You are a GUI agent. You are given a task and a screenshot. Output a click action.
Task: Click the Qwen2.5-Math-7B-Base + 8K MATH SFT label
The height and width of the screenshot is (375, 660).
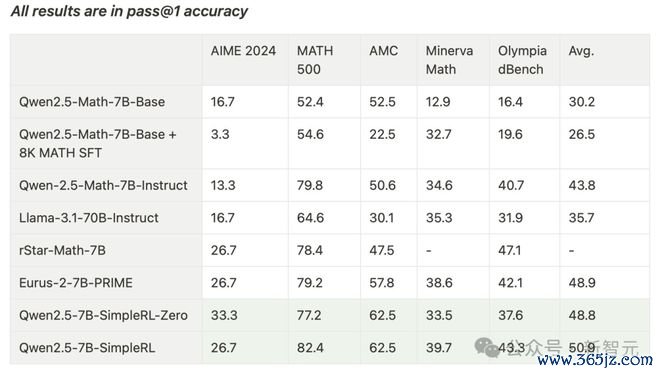(98, 144)
